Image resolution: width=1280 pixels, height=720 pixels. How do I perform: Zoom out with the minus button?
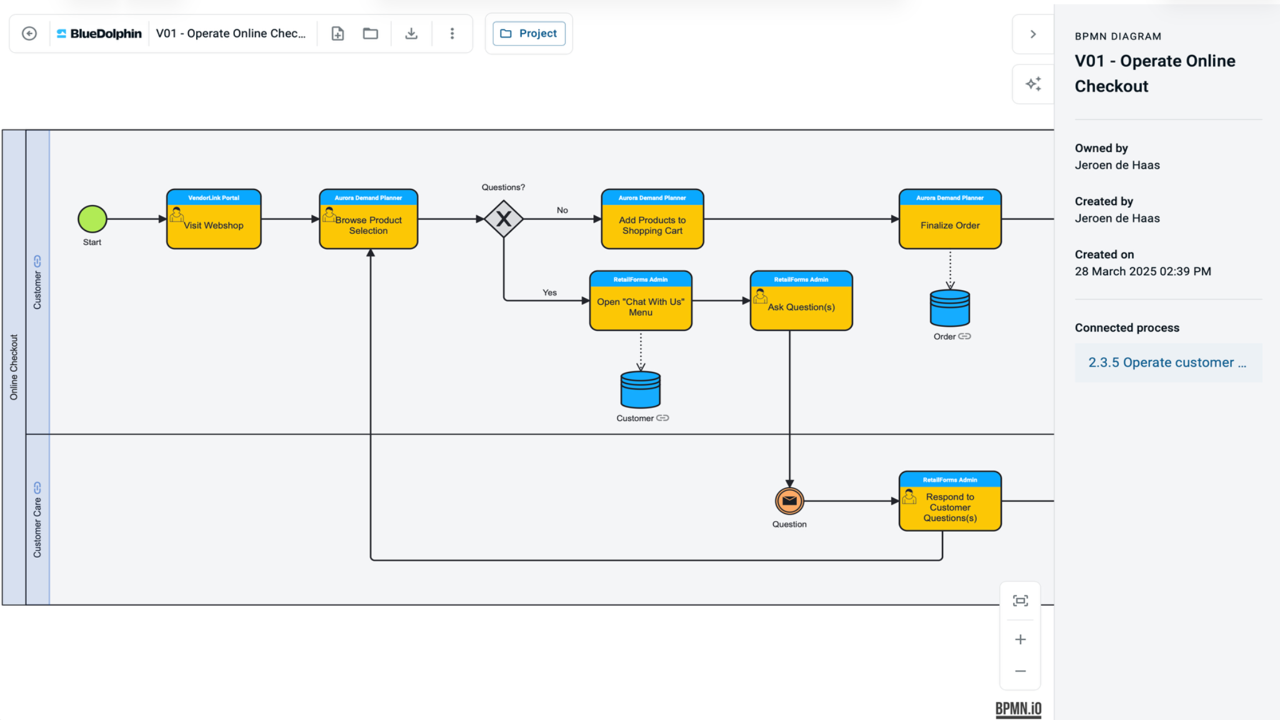pos(1020,671)
